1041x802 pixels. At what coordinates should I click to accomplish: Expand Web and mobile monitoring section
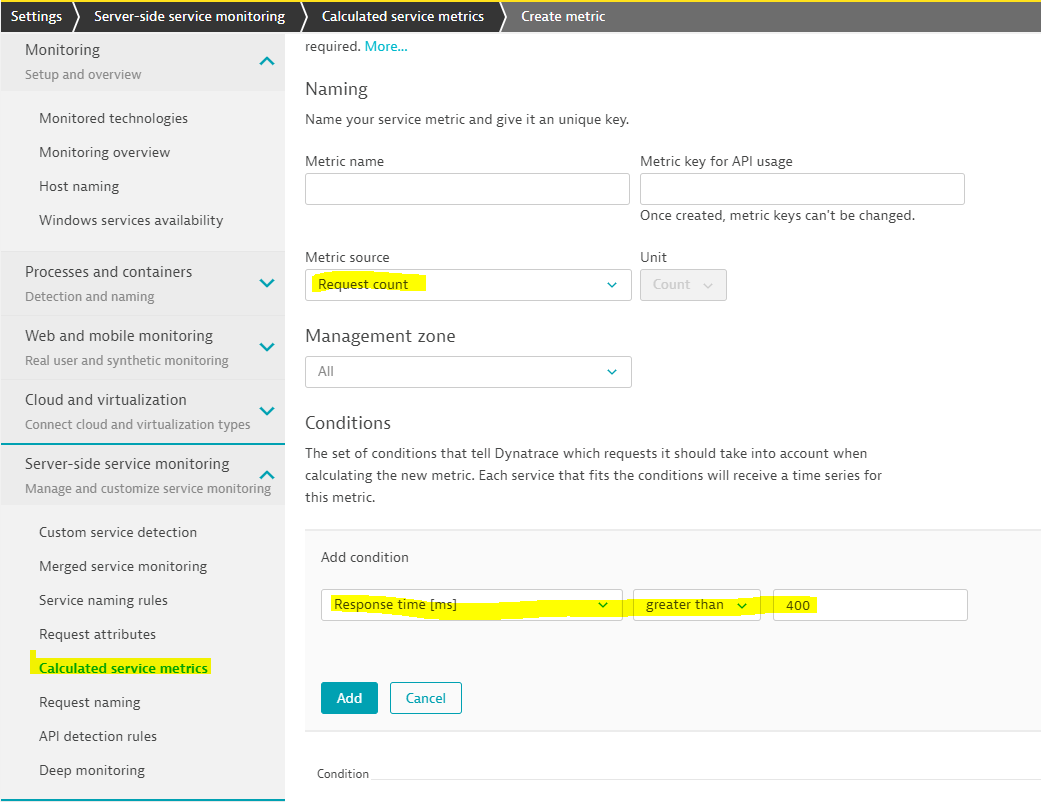click(x=266, y=347)
